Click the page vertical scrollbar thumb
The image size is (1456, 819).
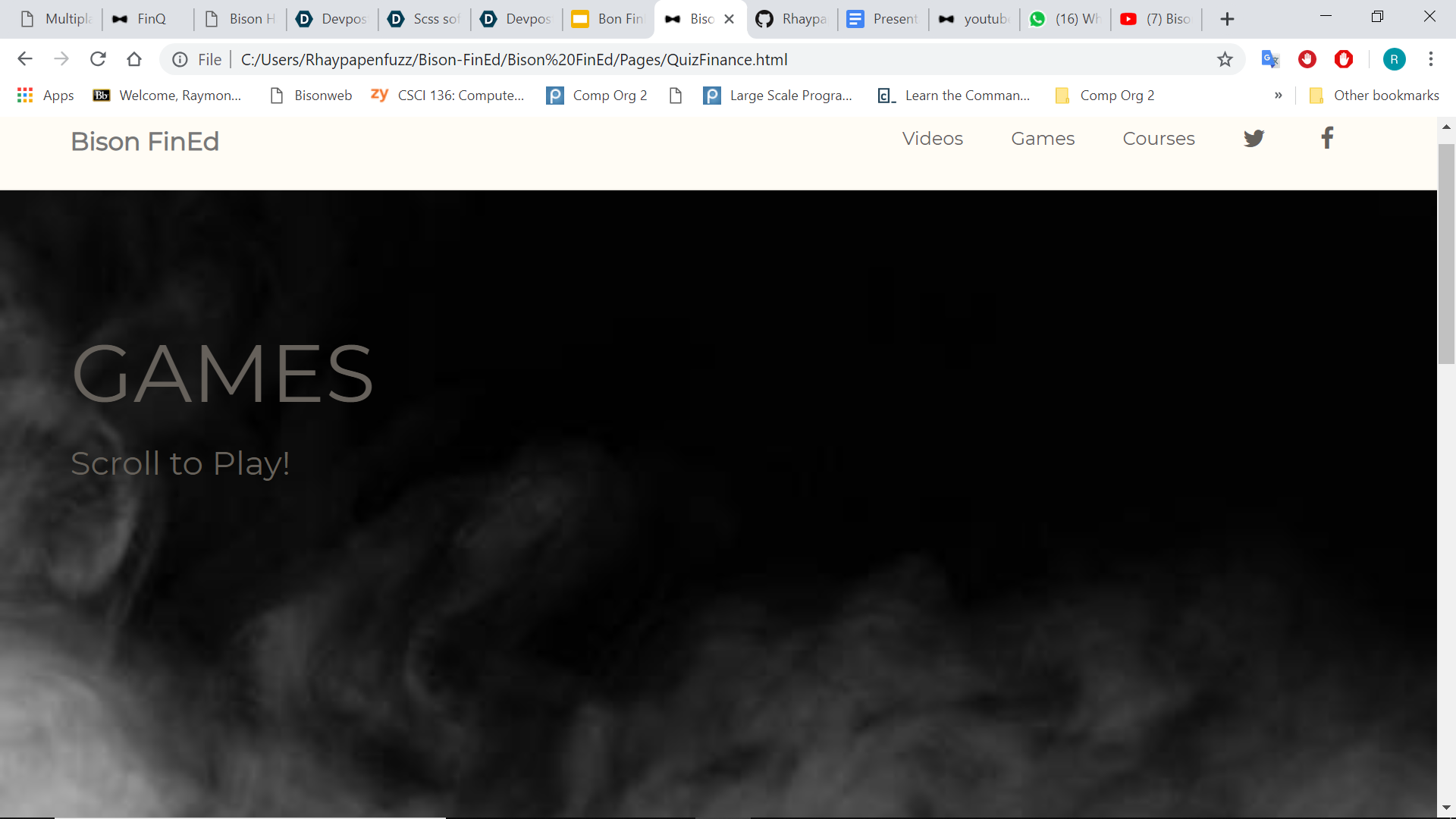coord(1446,254)
